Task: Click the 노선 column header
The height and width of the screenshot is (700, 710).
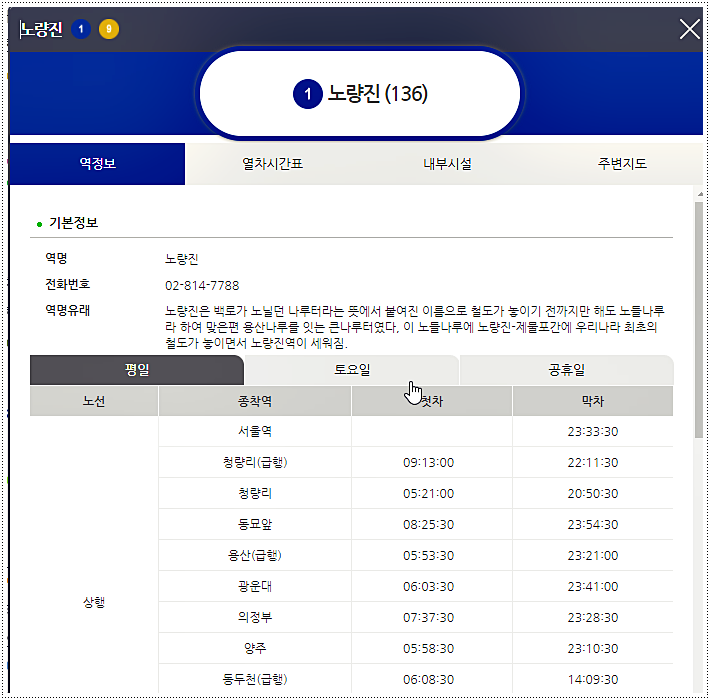Action: [x=94, y=401]
